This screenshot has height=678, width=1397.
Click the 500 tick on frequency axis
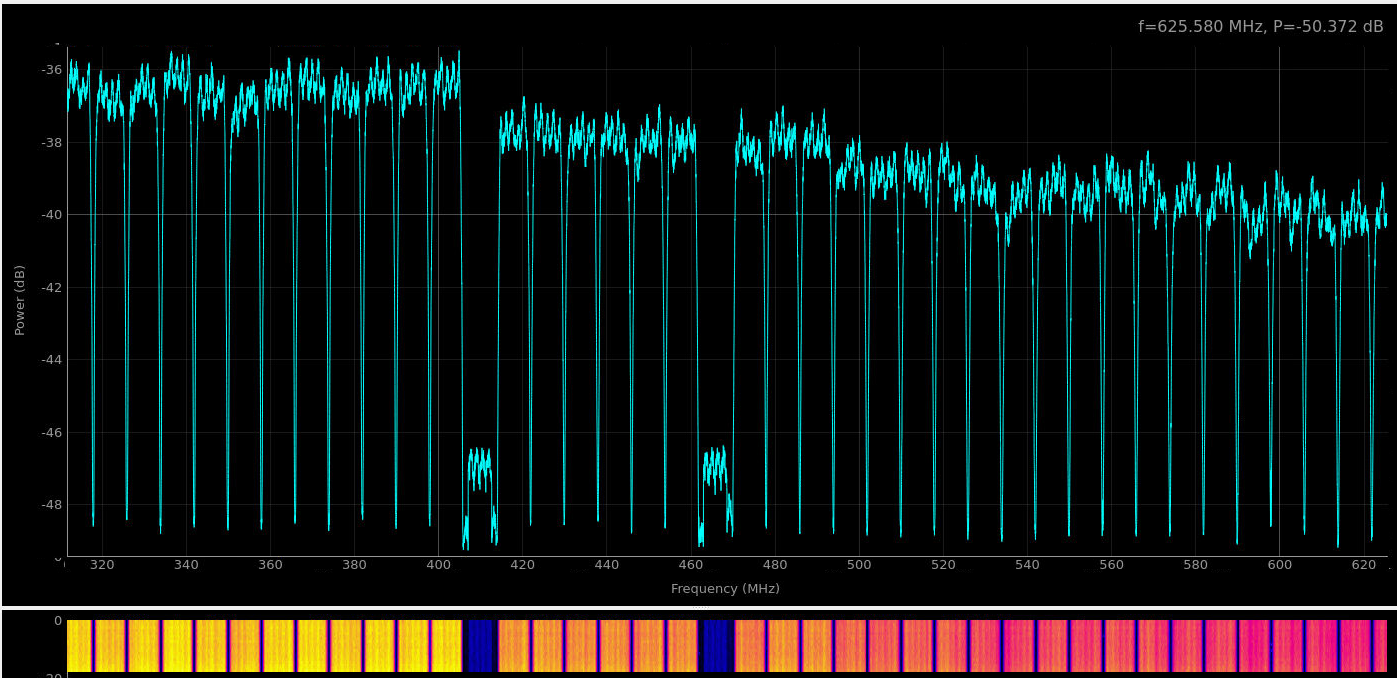(x=859, y=565)
